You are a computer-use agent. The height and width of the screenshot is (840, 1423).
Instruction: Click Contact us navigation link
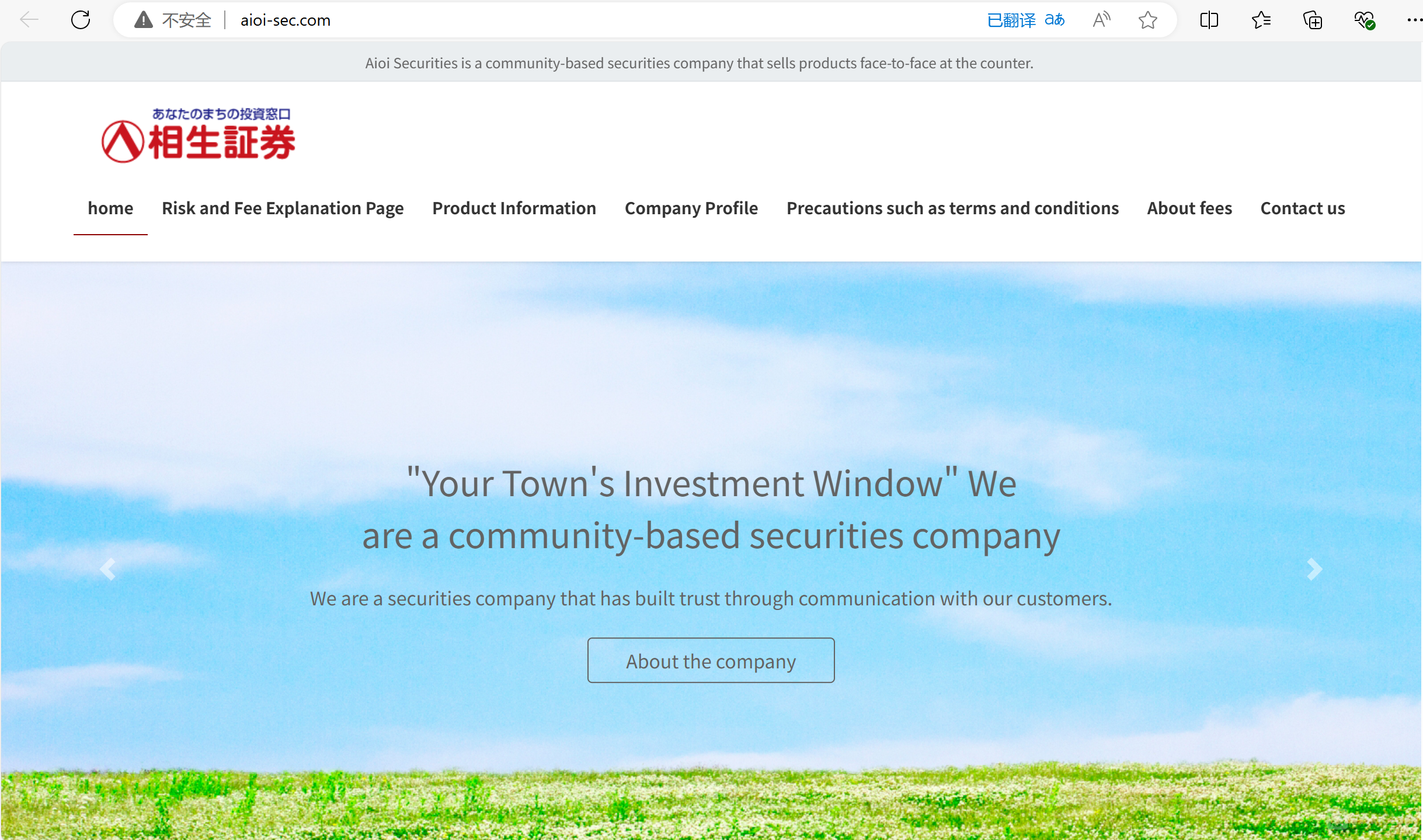tap(1303, 207)
